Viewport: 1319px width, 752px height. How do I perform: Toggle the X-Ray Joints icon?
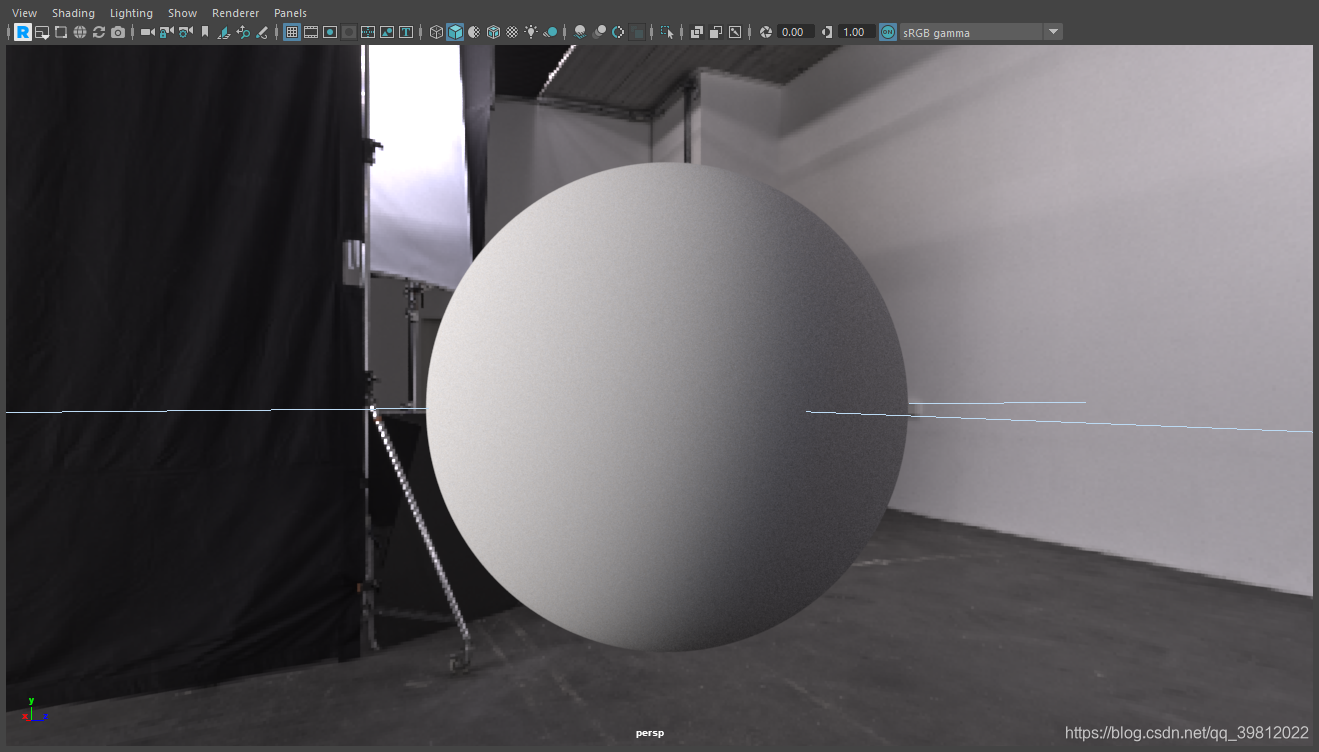(x=735, y=32)
